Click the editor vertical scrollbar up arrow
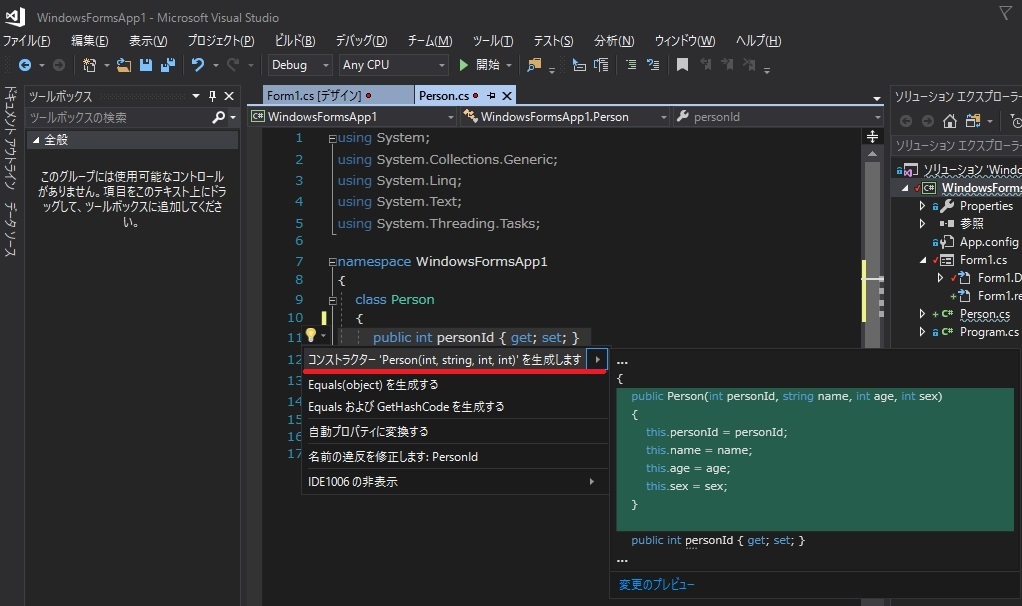Image resolution: width=1022 pixels, height=606 pixels. click(x=872, y=154)
